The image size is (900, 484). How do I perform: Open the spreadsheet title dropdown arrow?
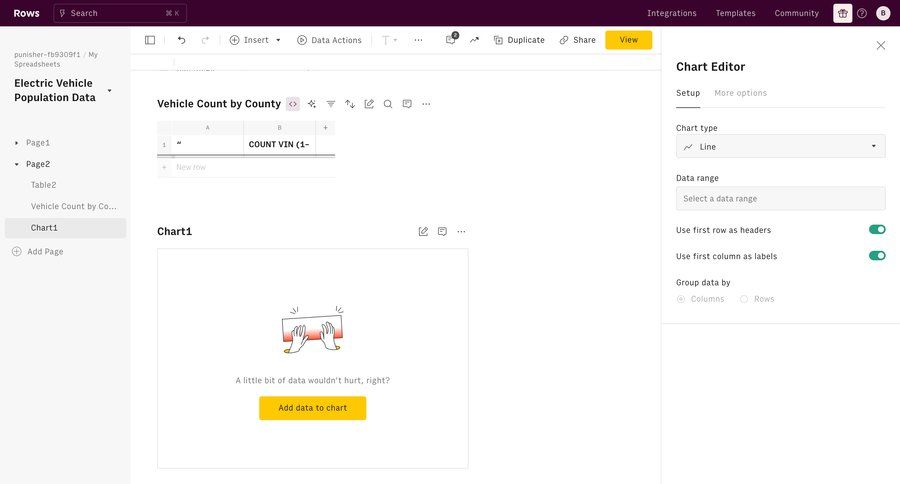(110, 91)
